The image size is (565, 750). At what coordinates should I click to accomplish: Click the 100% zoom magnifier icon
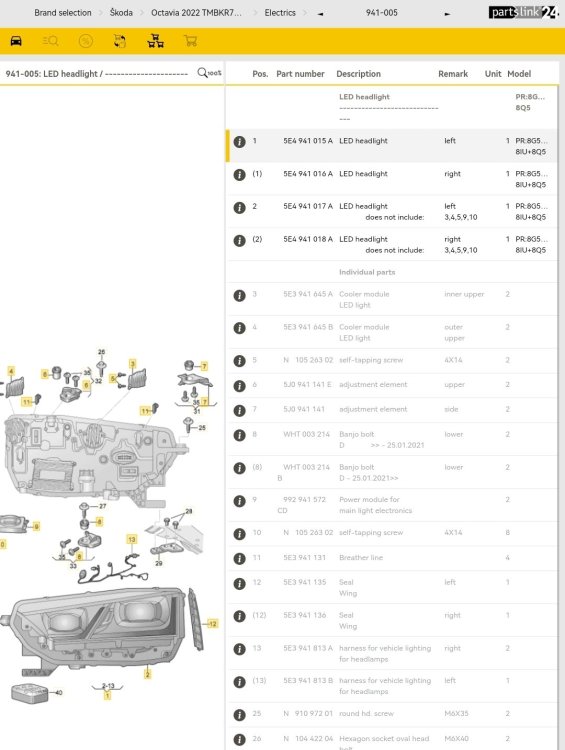[209, 73]
